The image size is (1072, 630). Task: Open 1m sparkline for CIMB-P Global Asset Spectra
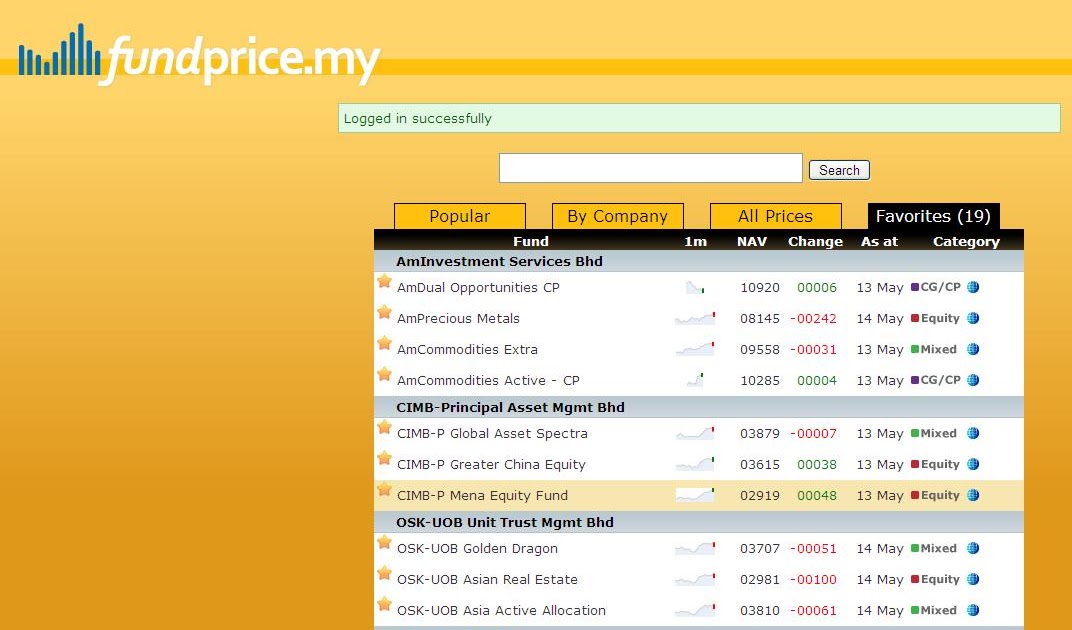pos(695,433)
